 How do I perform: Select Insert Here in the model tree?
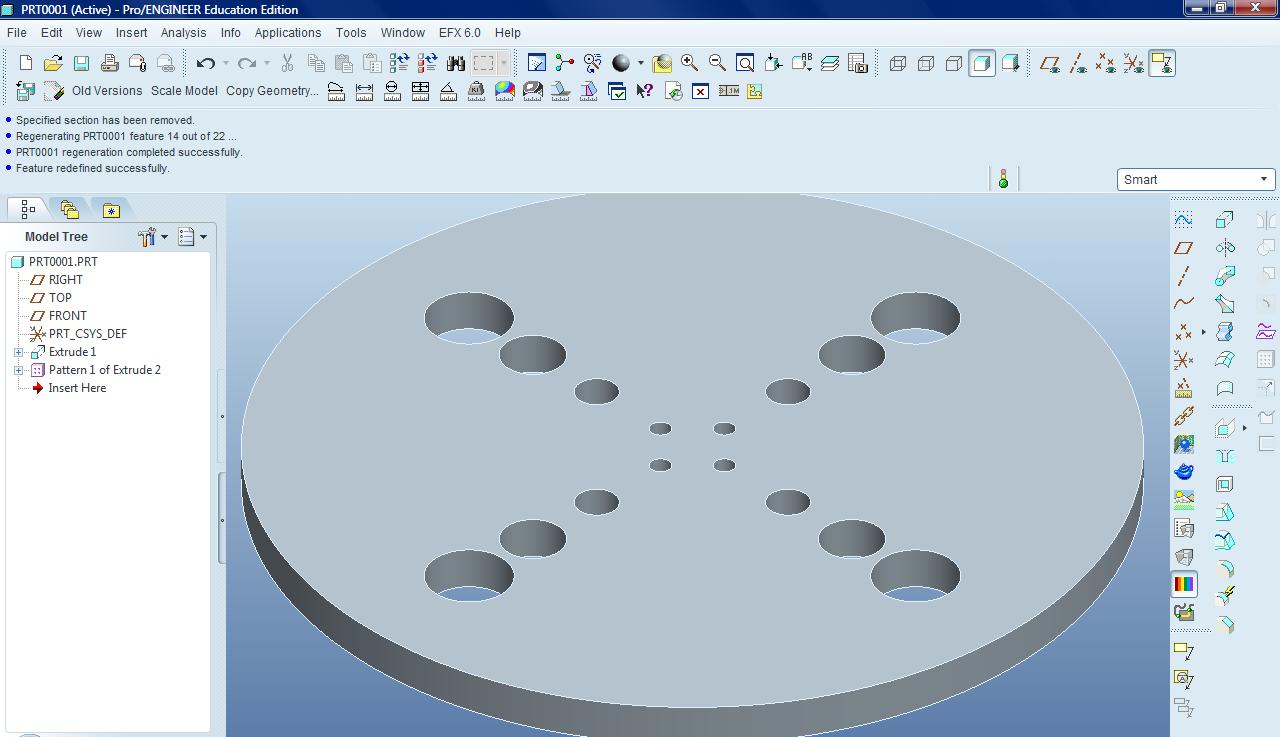77,388
